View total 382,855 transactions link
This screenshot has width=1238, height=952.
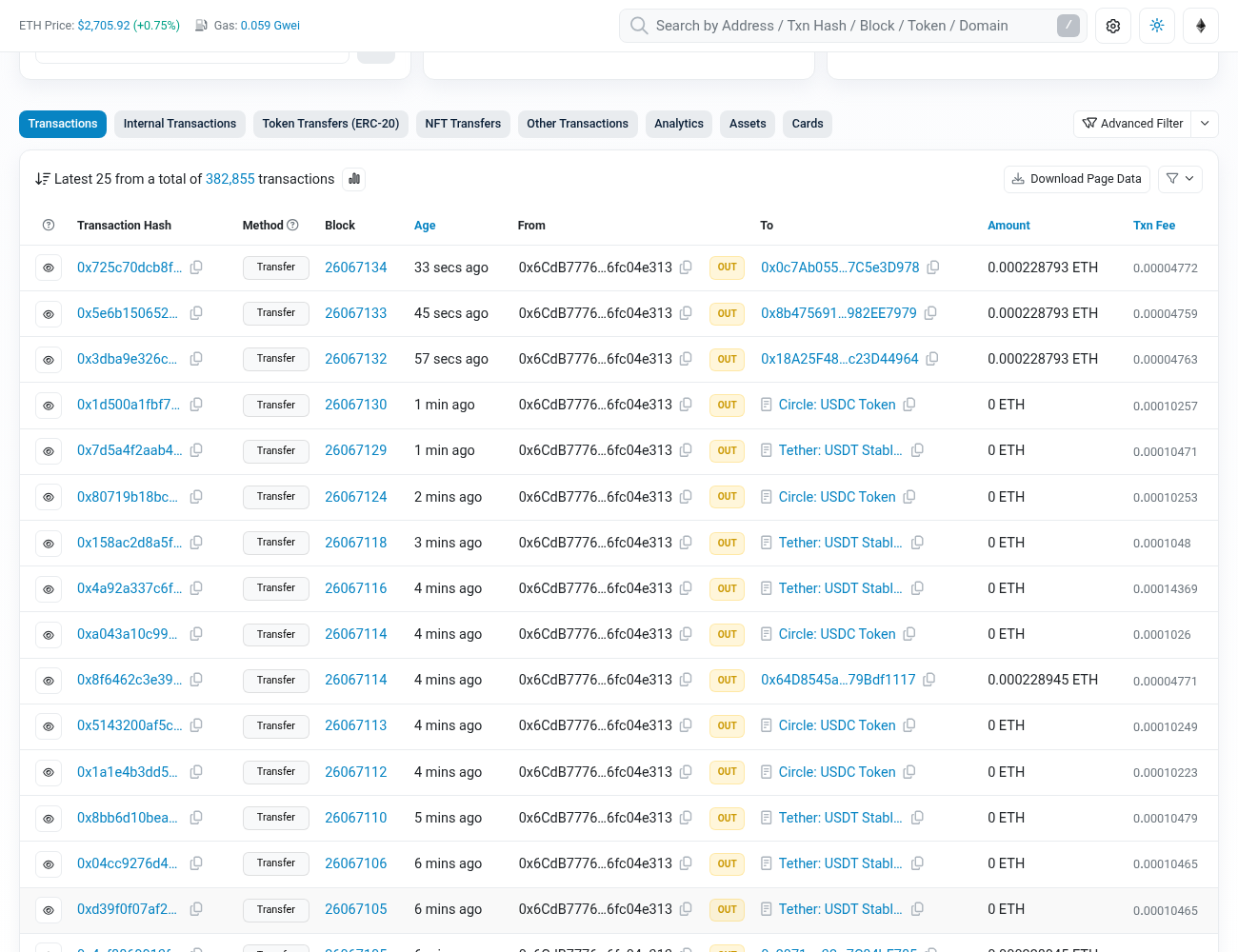[x=230, y=179]
